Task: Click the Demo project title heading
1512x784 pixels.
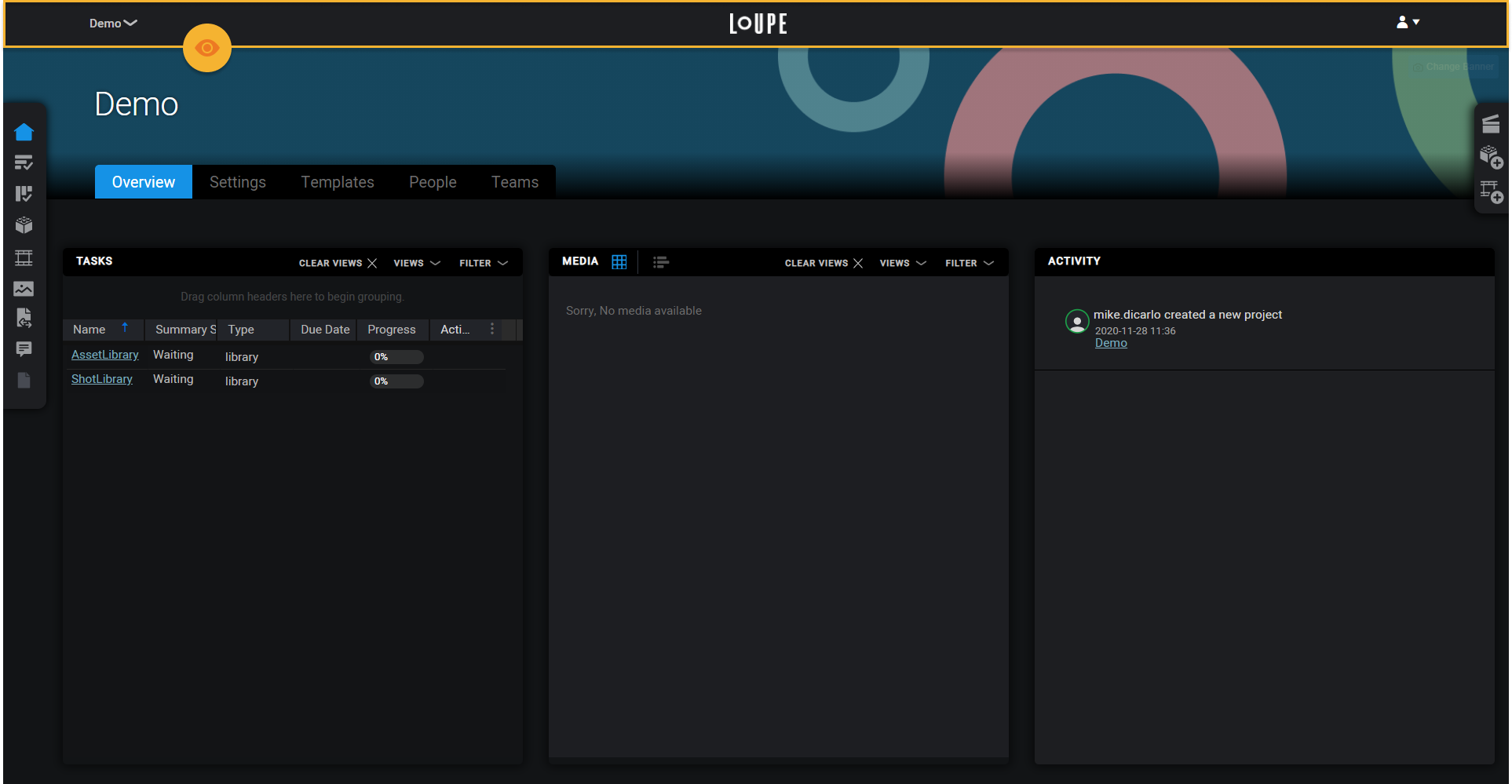Action: pos(137,104)
